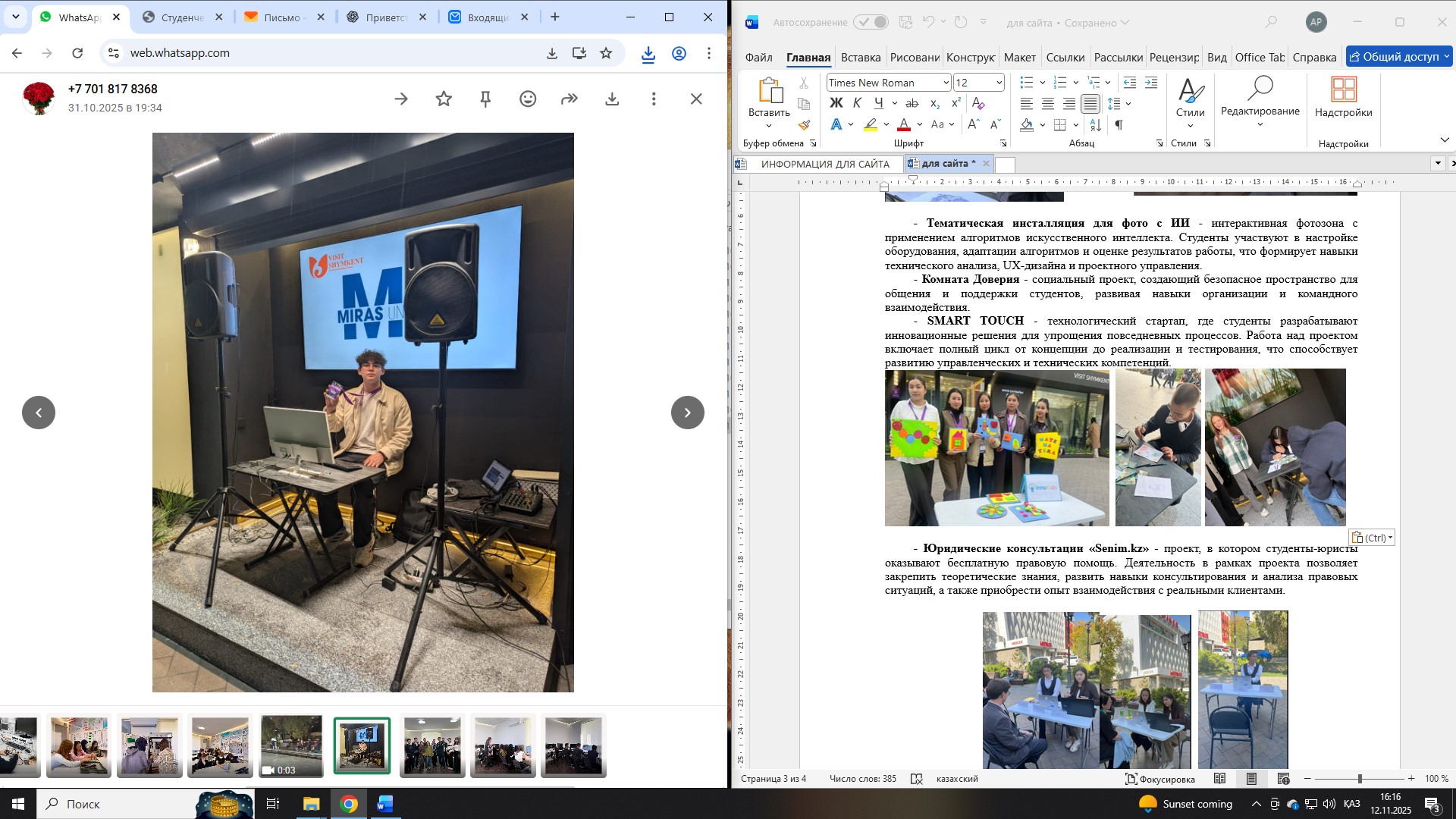Open the Paste Options (Ctrl) dropdown

pyautogui.click(x=1372, y=538)
